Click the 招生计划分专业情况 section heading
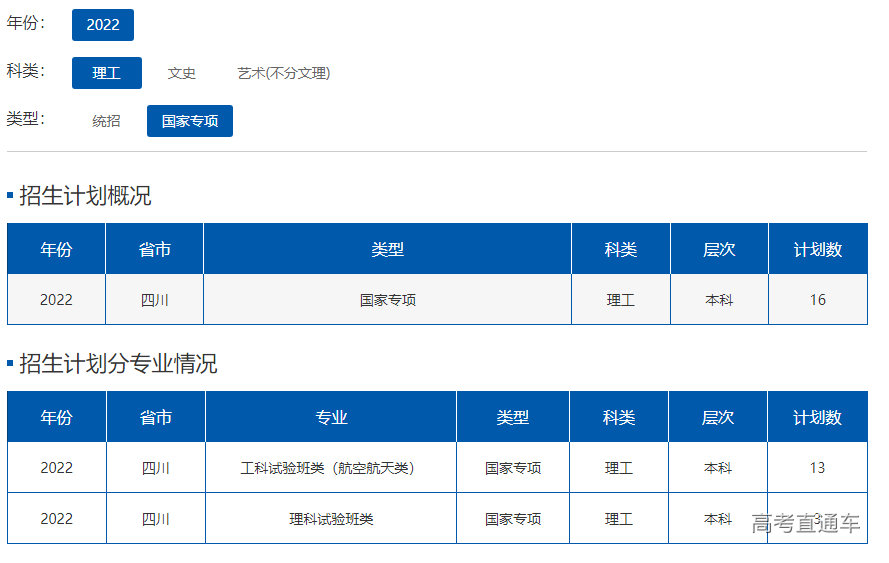 (x=118, y=364)
